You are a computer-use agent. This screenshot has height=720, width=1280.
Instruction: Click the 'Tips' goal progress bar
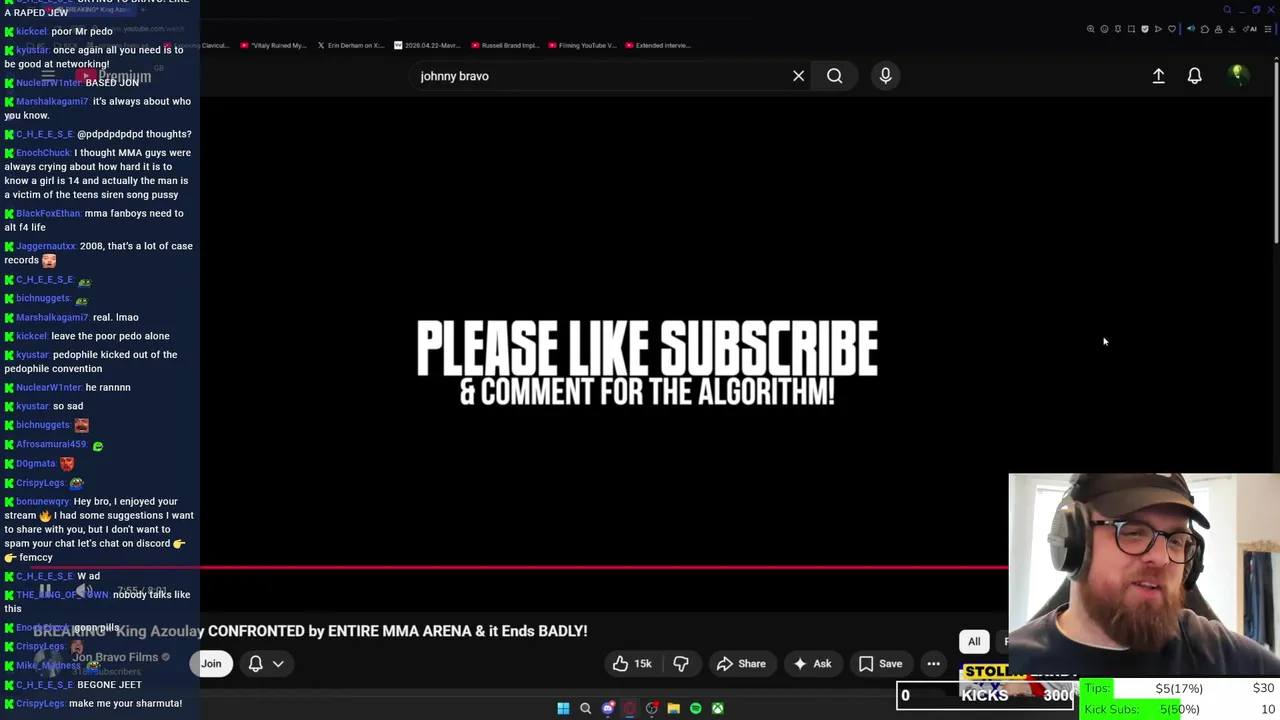point(1180,688)
